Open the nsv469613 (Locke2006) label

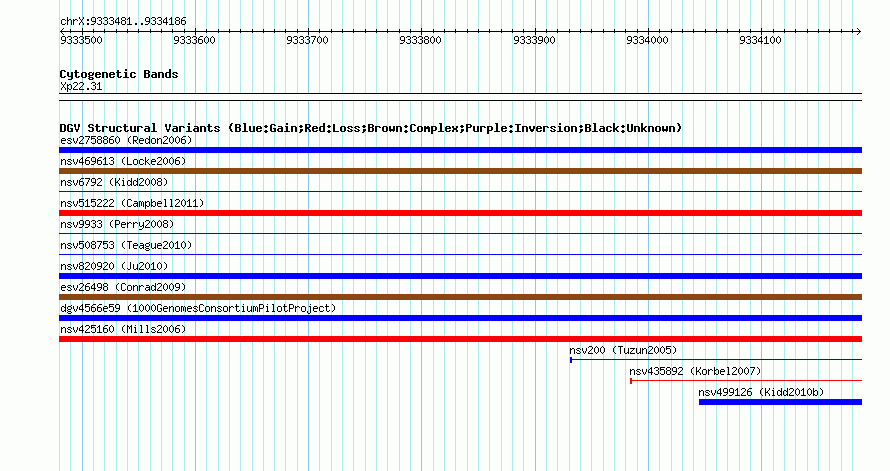click(123, 161)
